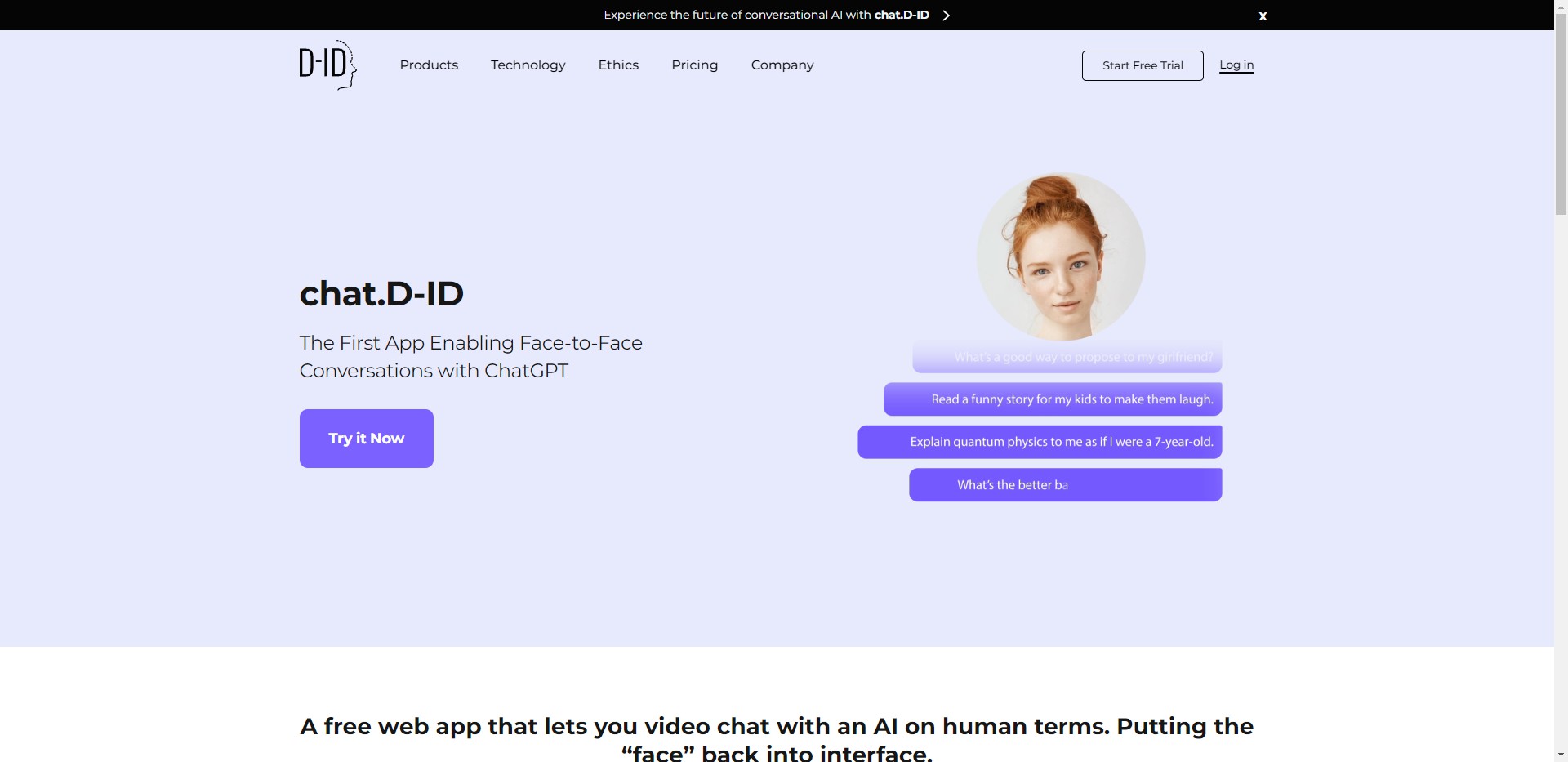Click the D-ID logo
1568x762 pixels.
326,65
